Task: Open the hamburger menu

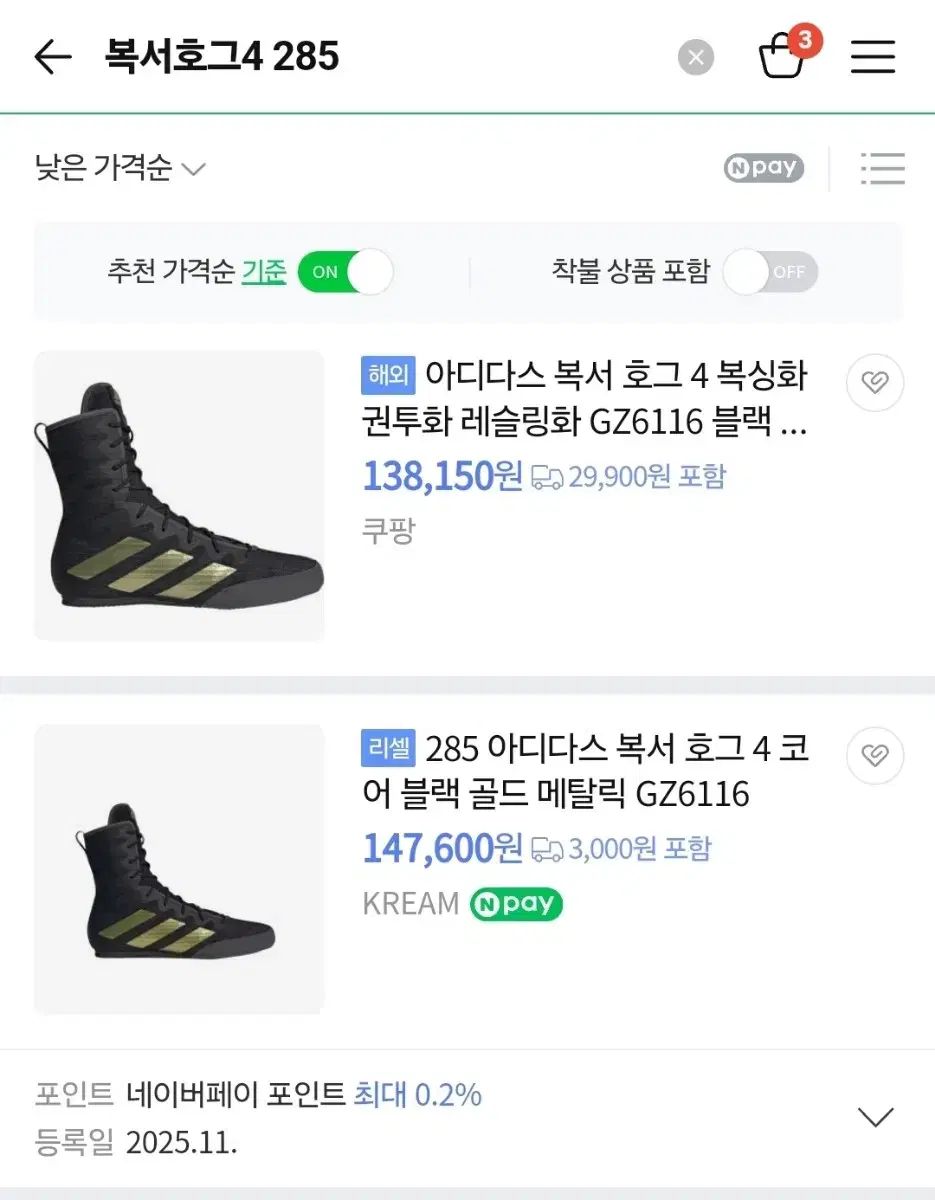Action: pos(872,57)
